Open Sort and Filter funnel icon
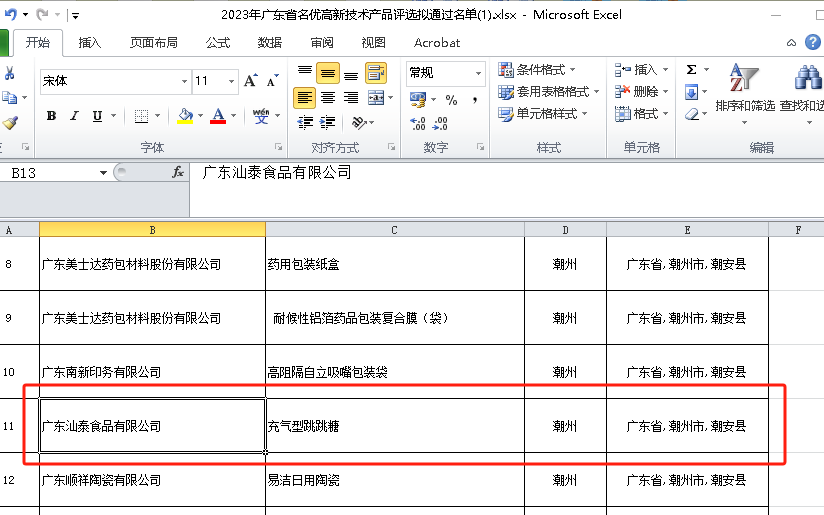This screenshot has width=824, height=515. pyautogui.click(x=744, y=78)
